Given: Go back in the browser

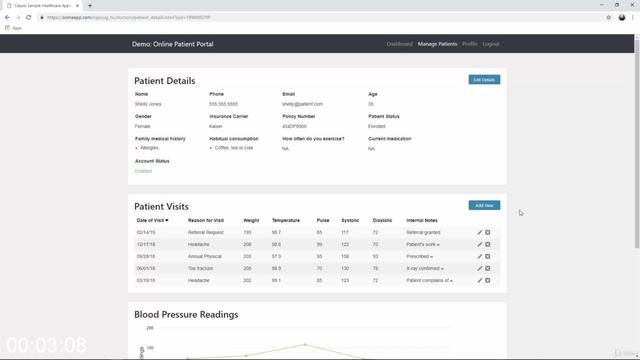Looking at the screenshot, I should click(x=7, y=18).
